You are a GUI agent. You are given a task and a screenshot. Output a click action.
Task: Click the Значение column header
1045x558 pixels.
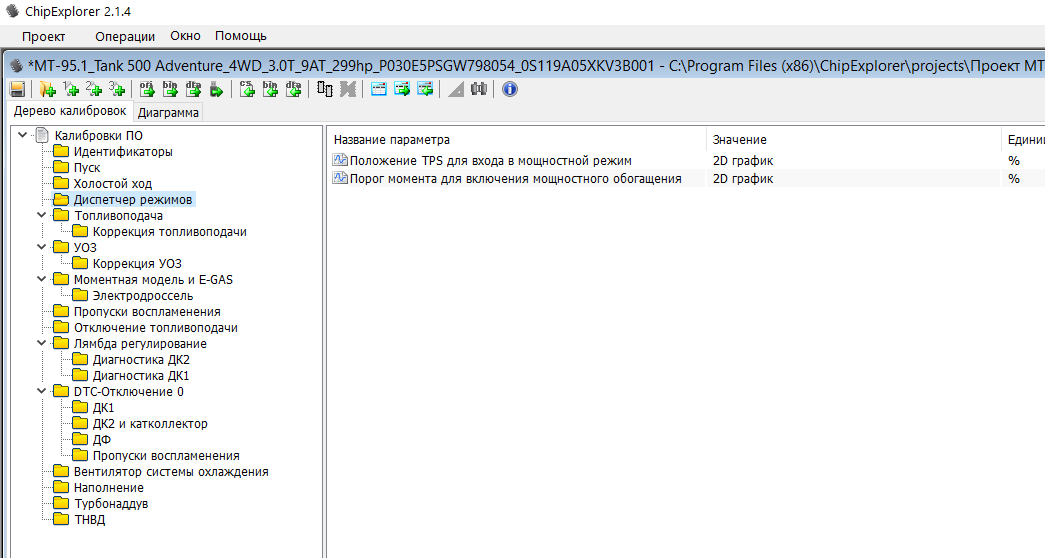click(740, 139)
